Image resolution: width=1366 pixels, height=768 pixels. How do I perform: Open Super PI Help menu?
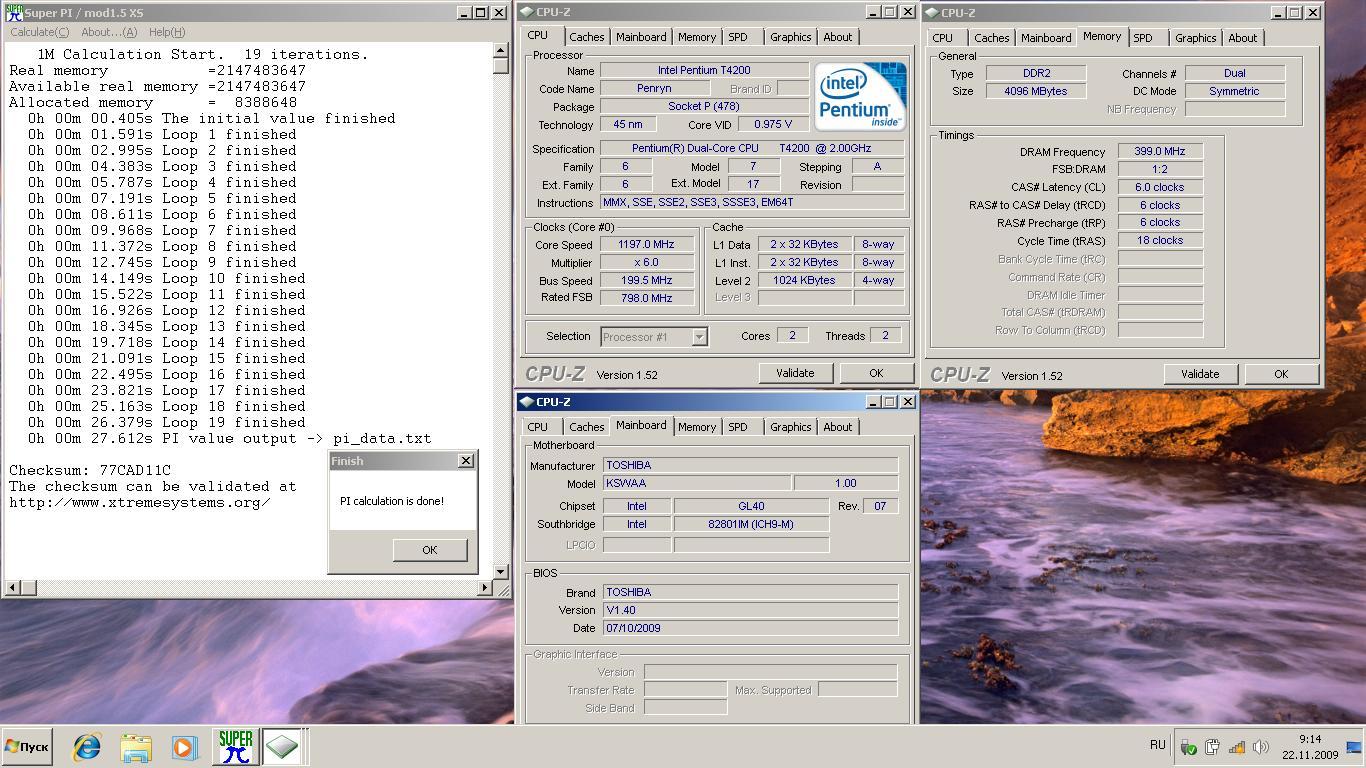pos(166,32)
